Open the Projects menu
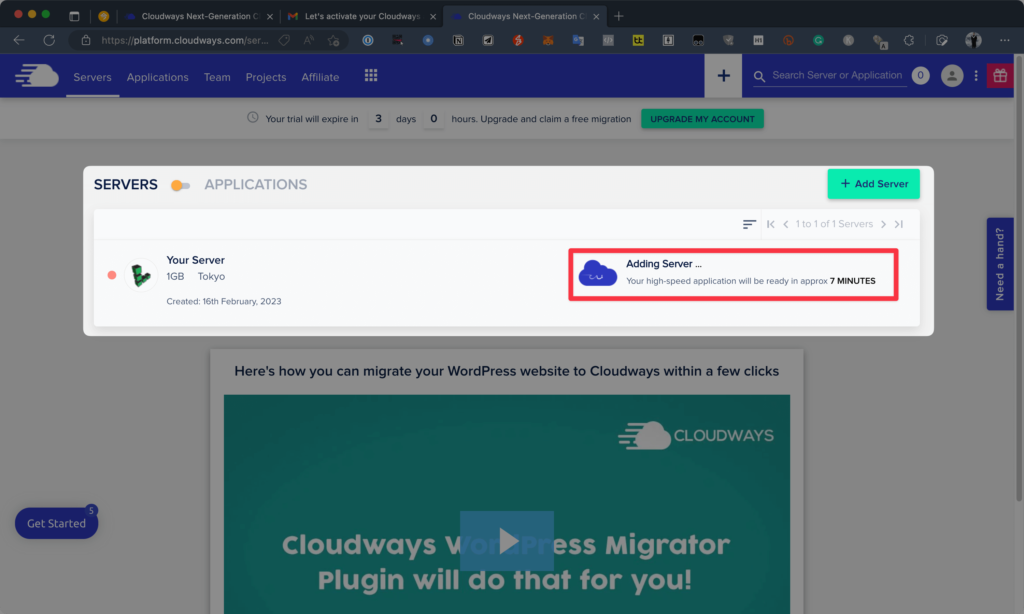The height and width of the screenshot is (614, 1024). (x=266, y=77)
